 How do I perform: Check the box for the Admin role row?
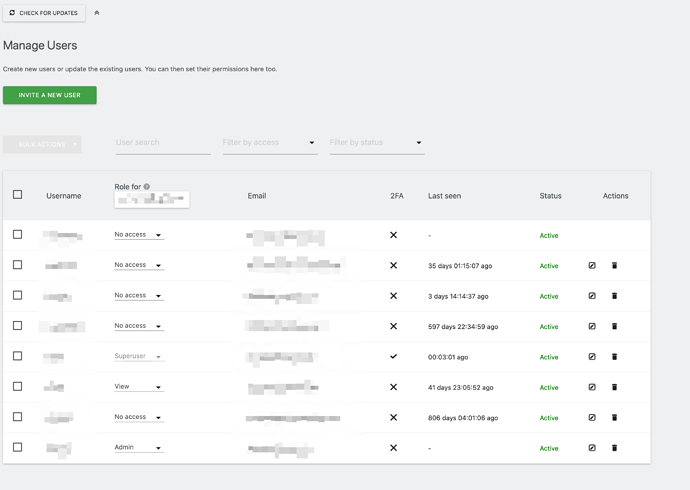click(x=18, y=447)
